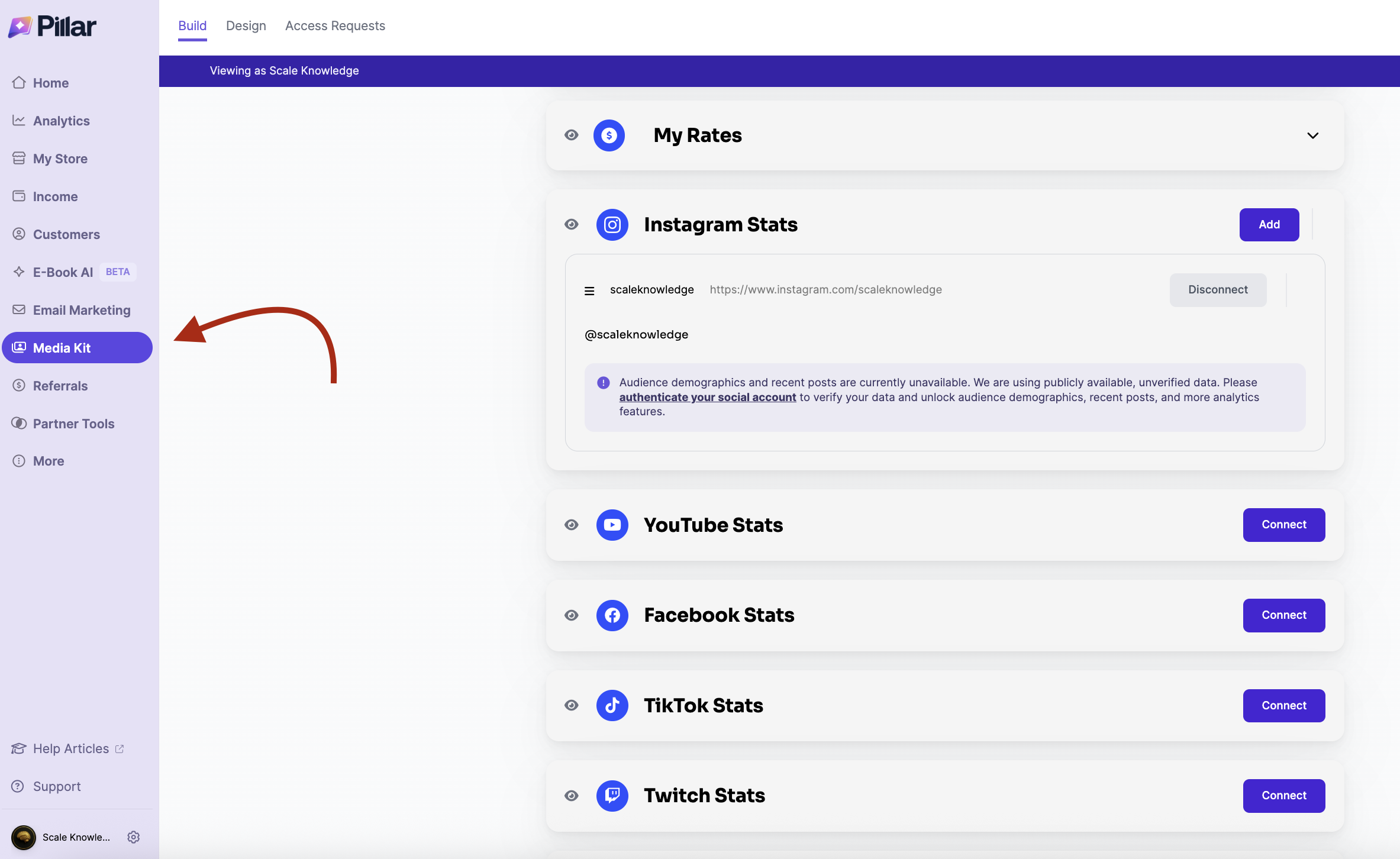Open the Income section
Image resolution: width=1400 pixels, height=859 pixels.
click(x=77, y=196)
